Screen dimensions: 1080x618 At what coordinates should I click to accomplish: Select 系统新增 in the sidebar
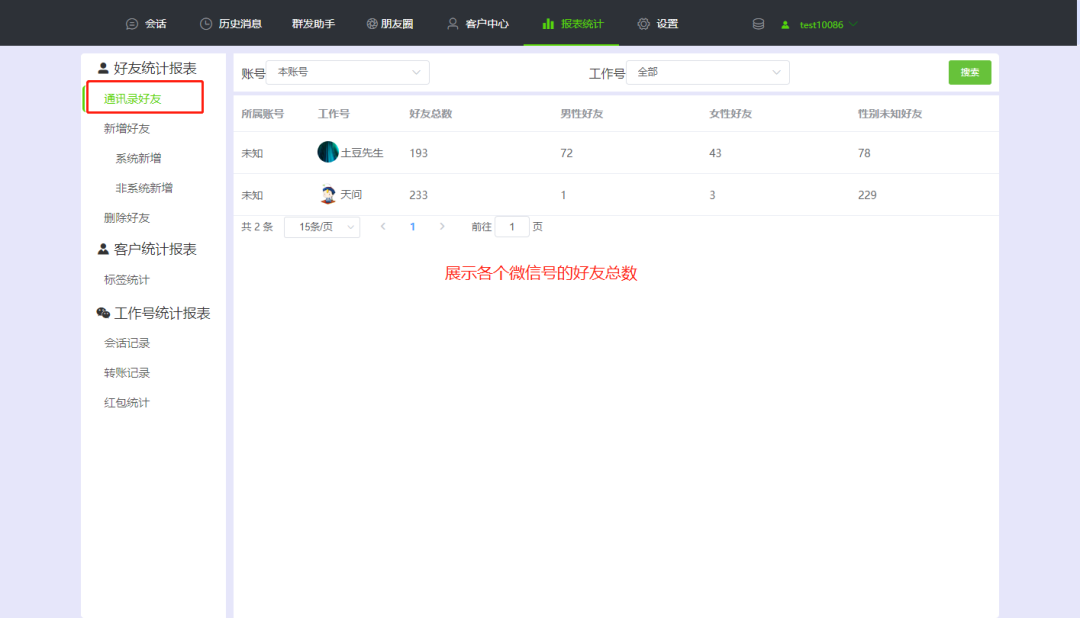coord(138,158)
